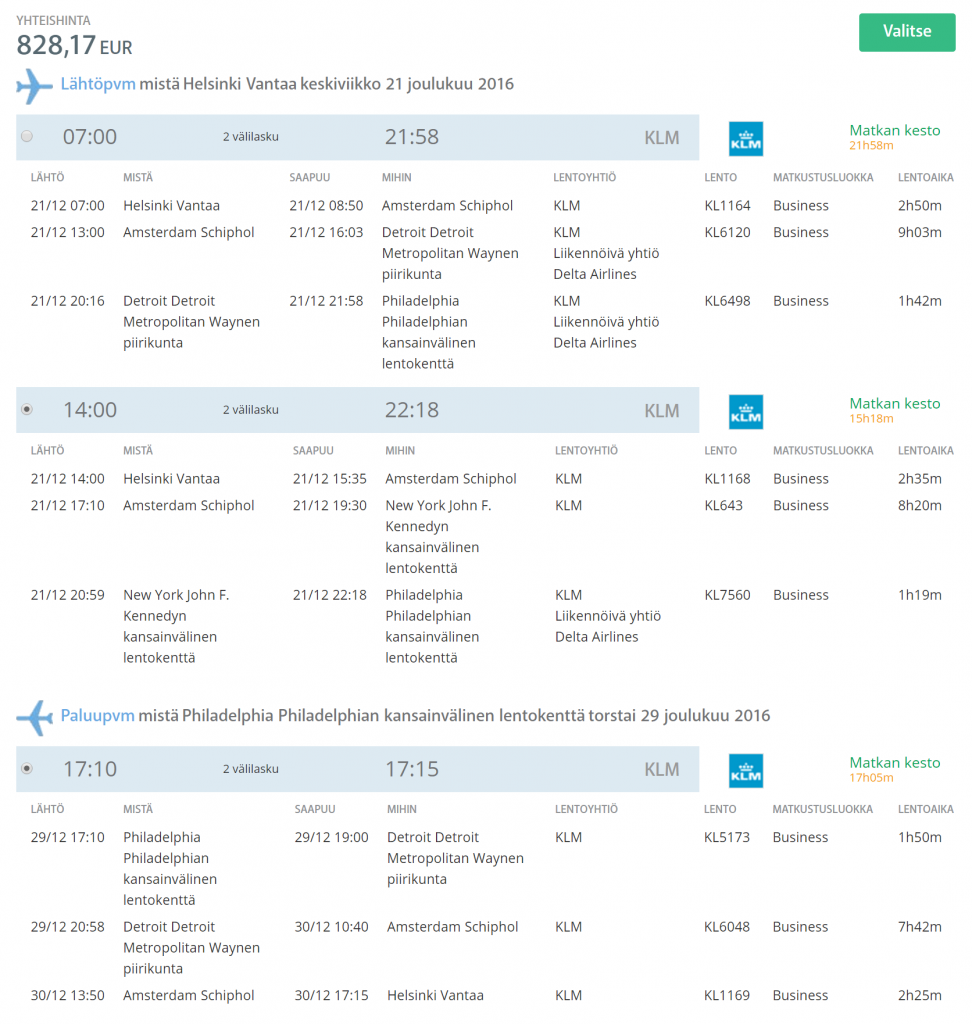Click flight number KL1164 in first itinerary
This screenshot has width=972, height=1024.
click(727, 206)
